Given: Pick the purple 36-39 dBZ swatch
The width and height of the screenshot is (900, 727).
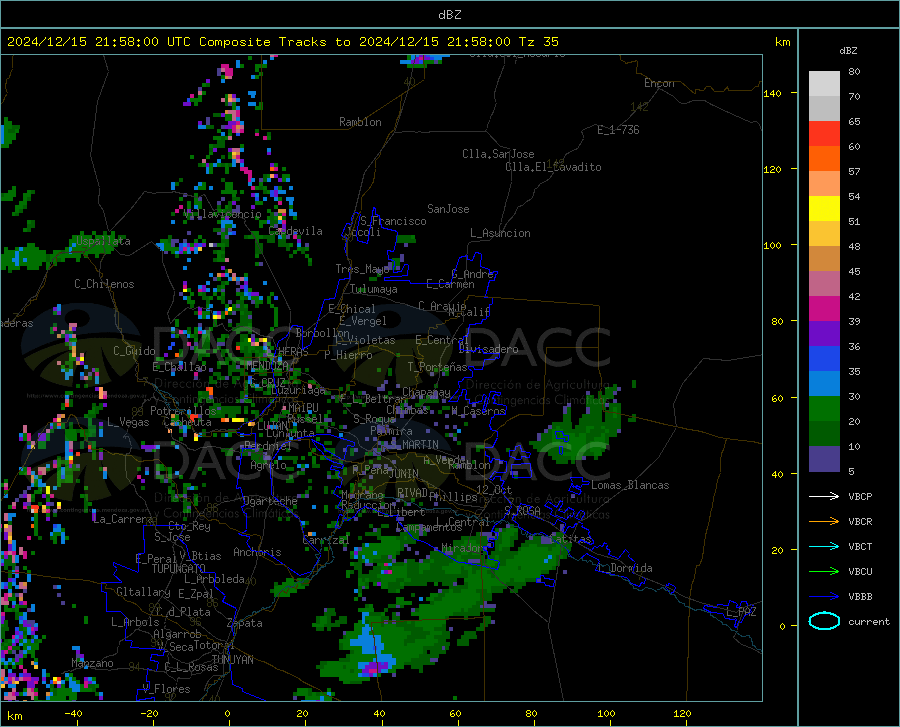Looking at the screenshot, I should pyautogui.click(x=824, y=334).
